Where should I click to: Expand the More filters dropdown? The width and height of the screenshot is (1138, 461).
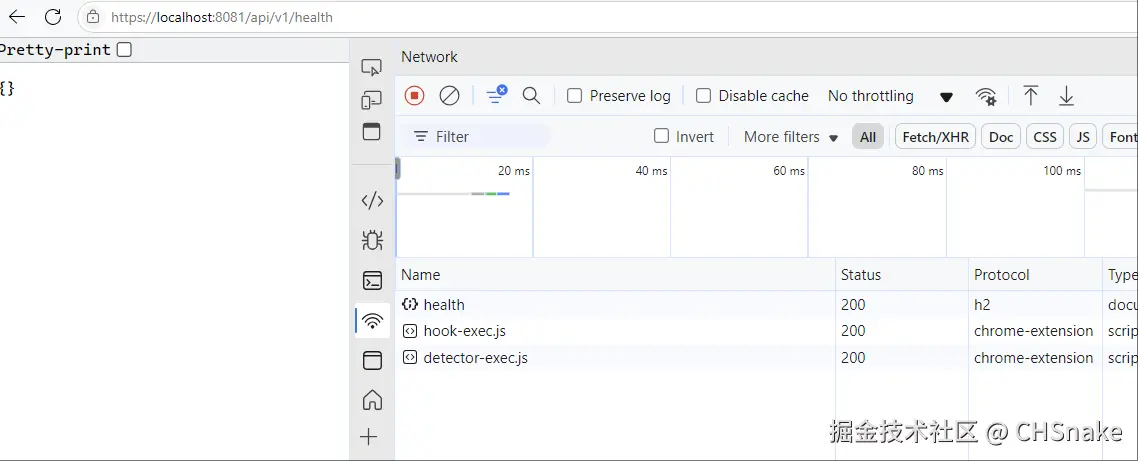[x=790, y=136]
